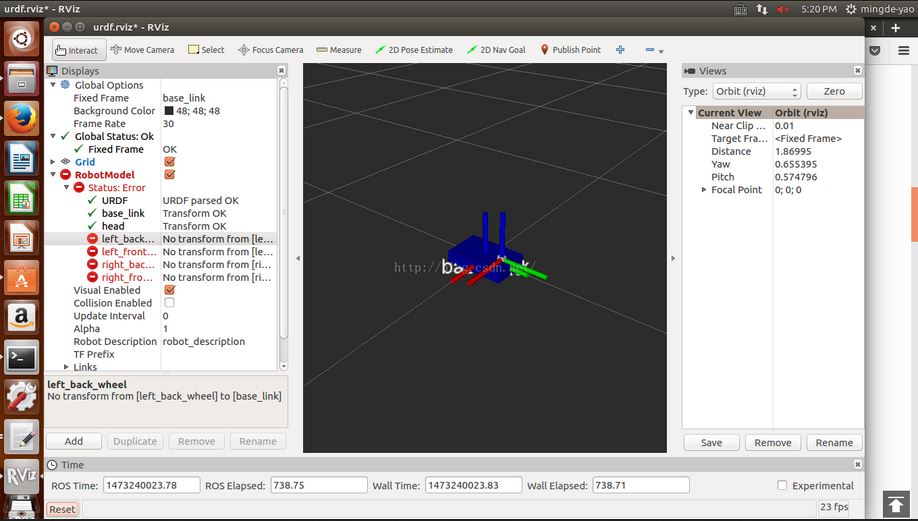The width and height of the screenshot is (918, 521).
Task: Toggle the Grid display checkbox
Action: [170, 162]
